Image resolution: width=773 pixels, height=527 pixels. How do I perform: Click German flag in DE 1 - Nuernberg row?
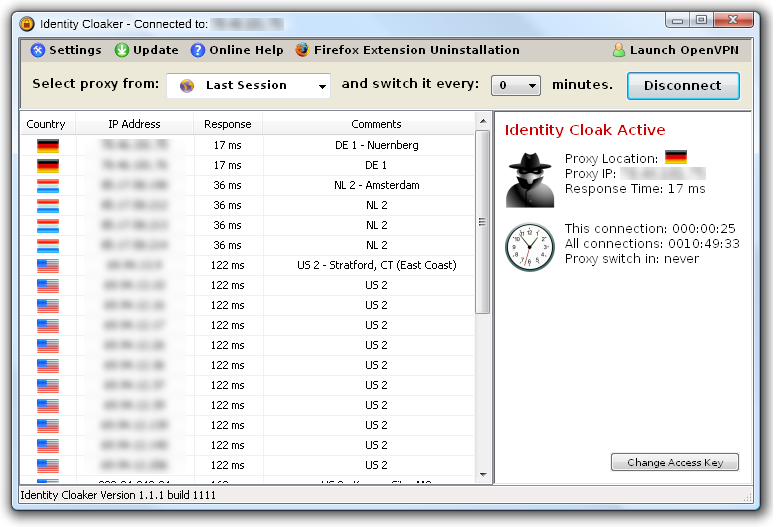click(48, 145)
